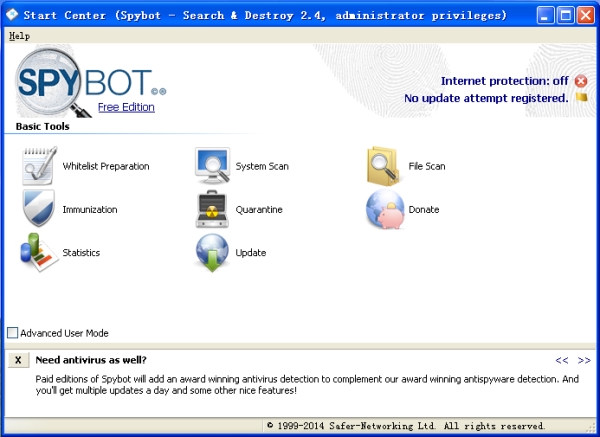The height and width of the screenshot is (437, 600).
Task: Click the Immunization shield icon
Action: [39, 209]
